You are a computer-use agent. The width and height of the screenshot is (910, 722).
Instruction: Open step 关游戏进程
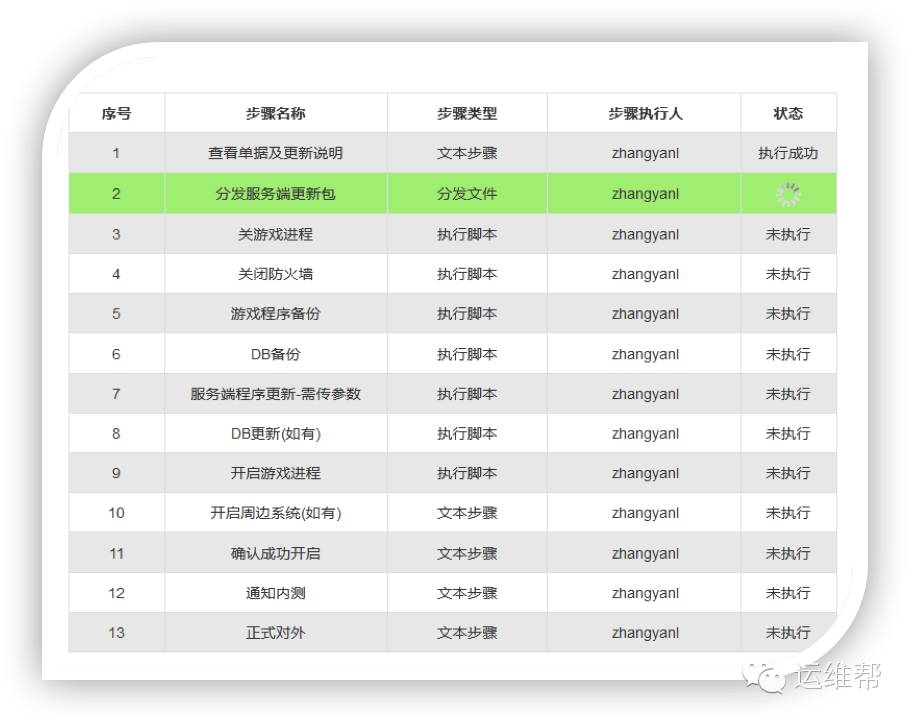coord(273,233)
